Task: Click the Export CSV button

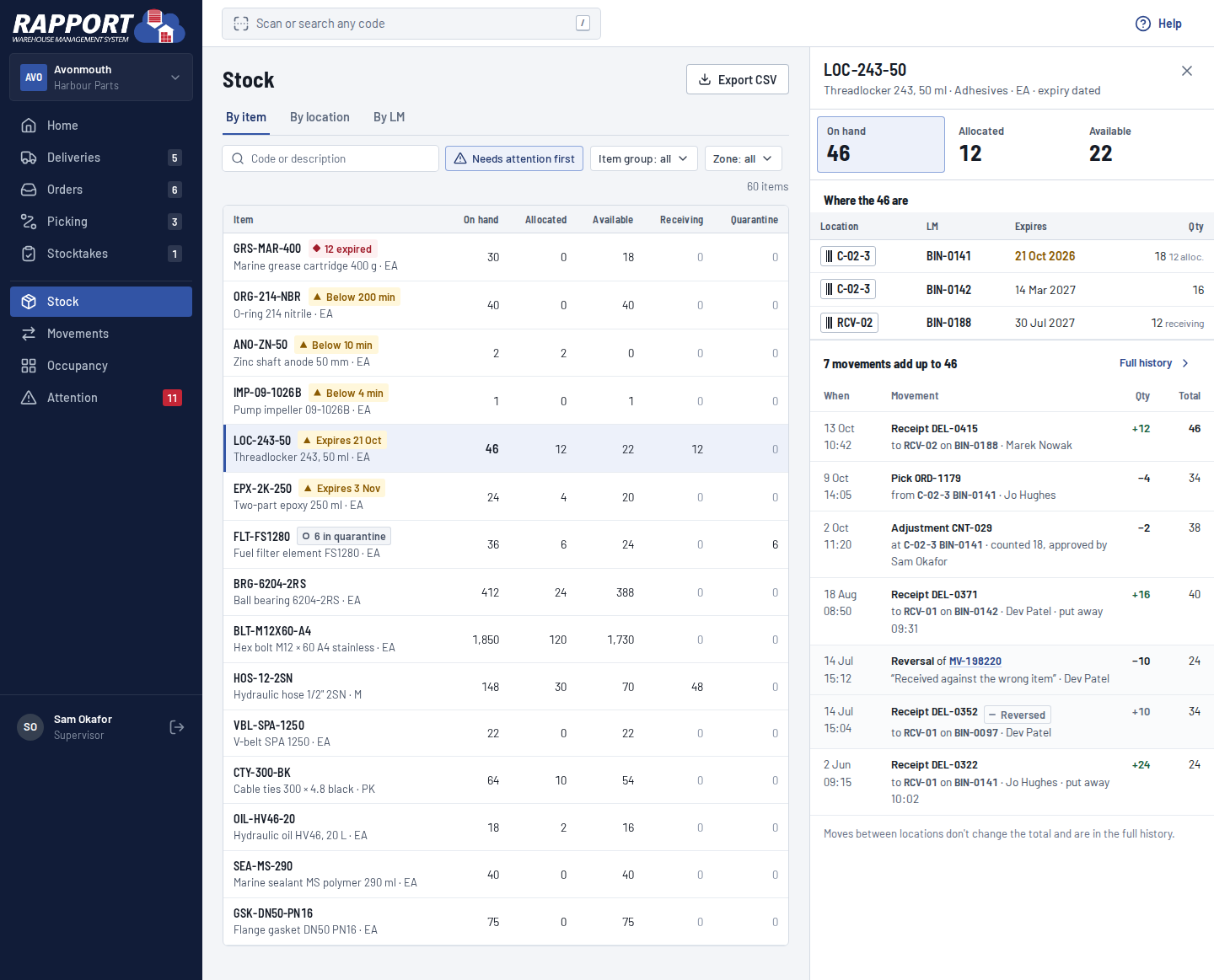Action: (x=738, y=80)
